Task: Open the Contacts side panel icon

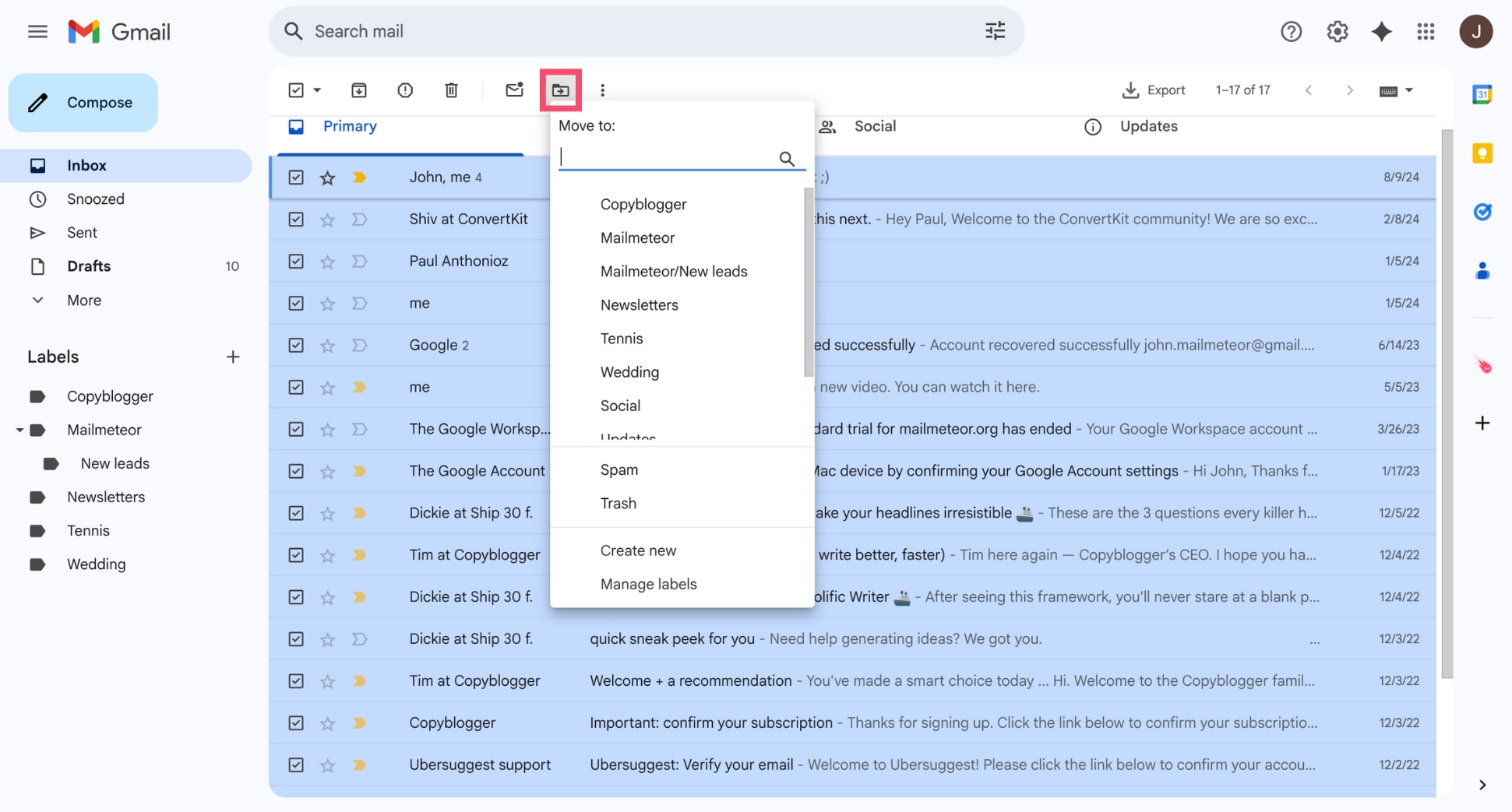Action: coord(1482,270)
